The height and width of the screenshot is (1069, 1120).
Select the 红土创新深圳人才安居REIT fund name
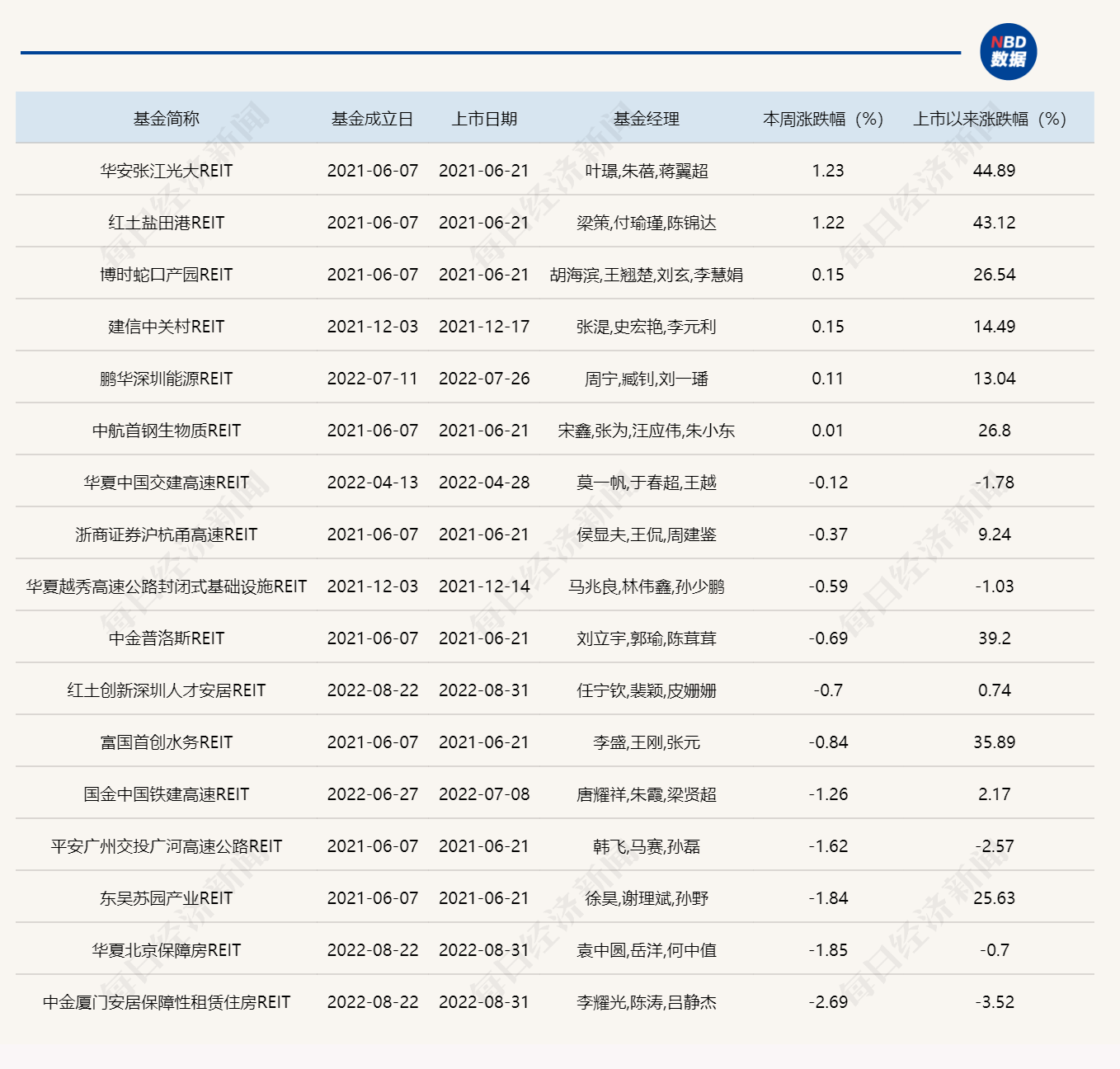(167, 690)
